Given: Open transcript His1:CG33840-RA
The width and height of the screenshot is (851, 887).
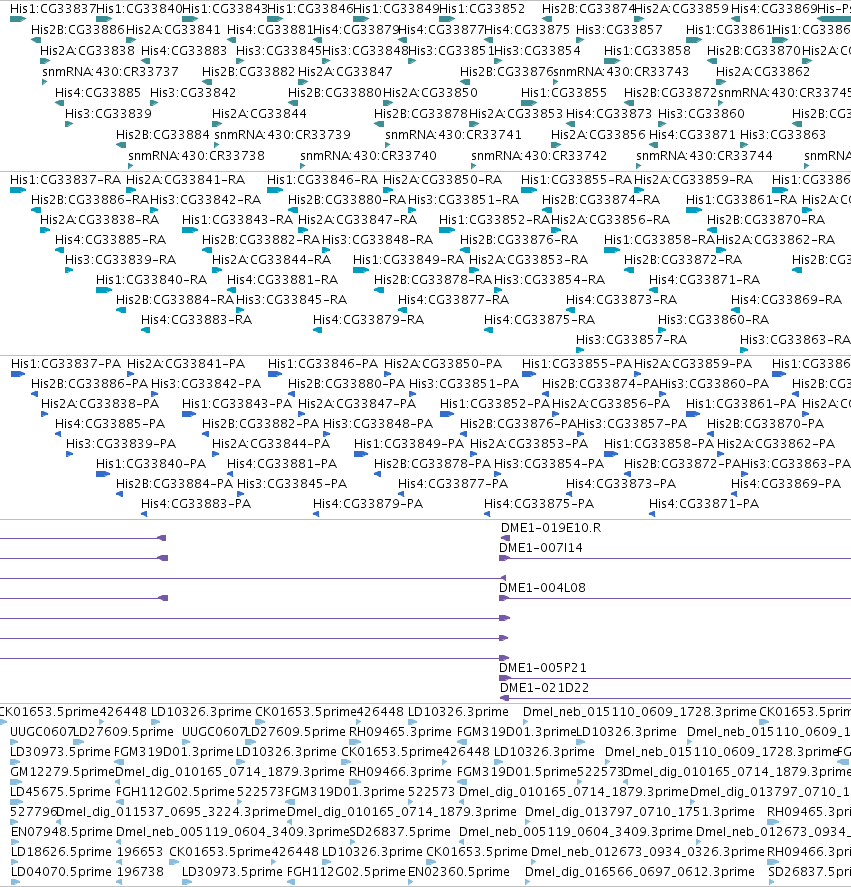Looking at the screenshot, I should point(152,279).
